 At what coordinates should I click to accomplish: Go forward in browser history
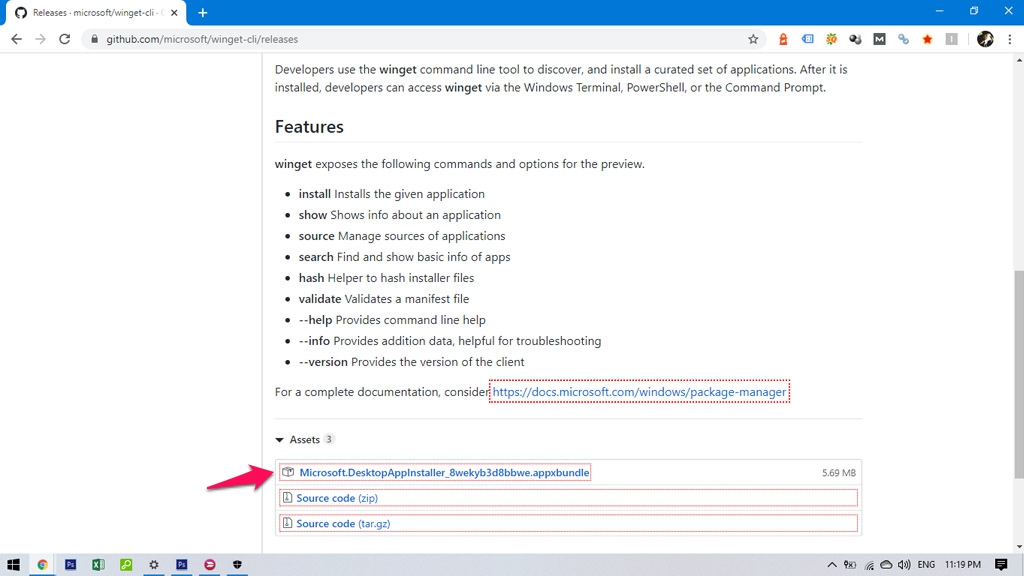(40, 39)
